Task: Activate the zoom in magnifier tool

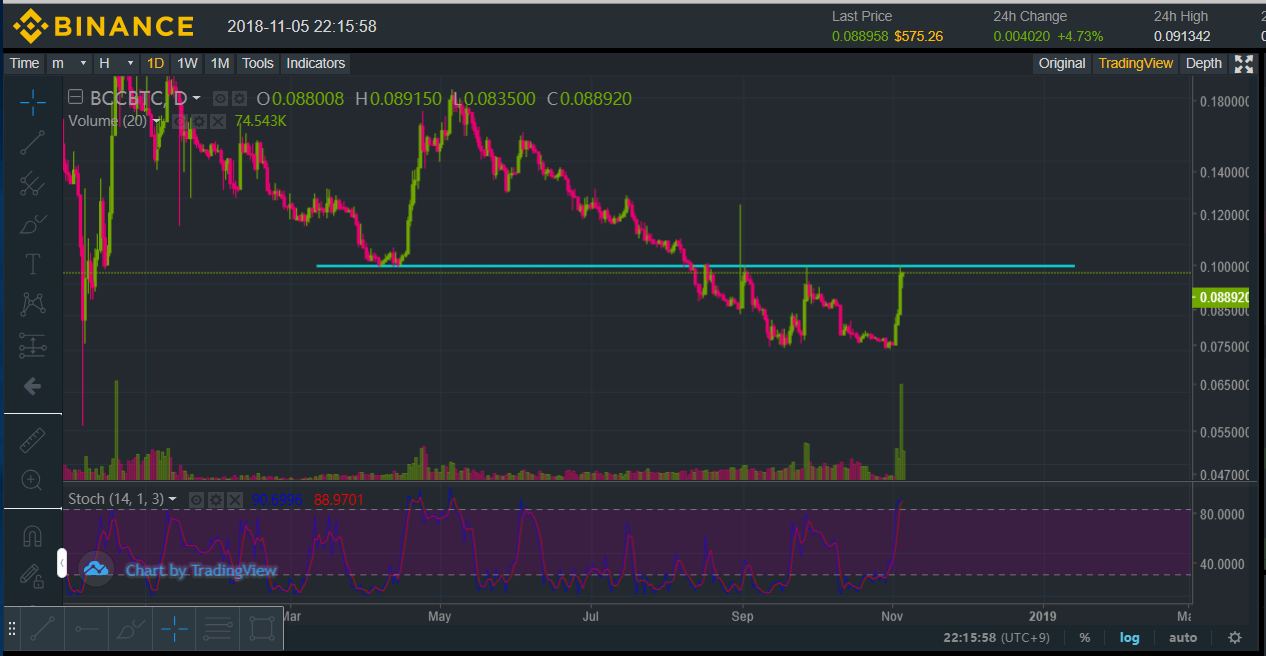Action: [x=33, y=480]
